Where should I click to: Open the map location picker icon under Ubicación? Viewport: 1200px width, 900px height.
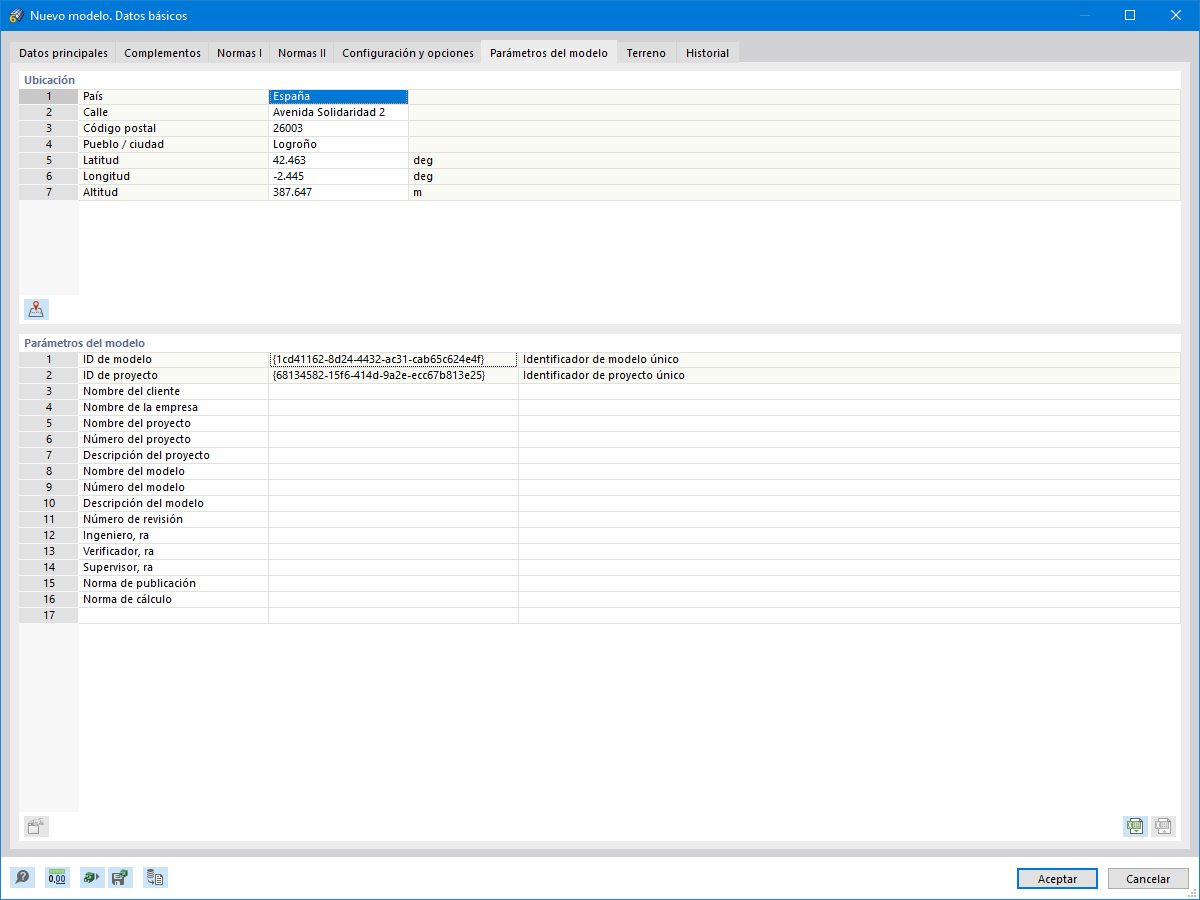pos(37,310)
